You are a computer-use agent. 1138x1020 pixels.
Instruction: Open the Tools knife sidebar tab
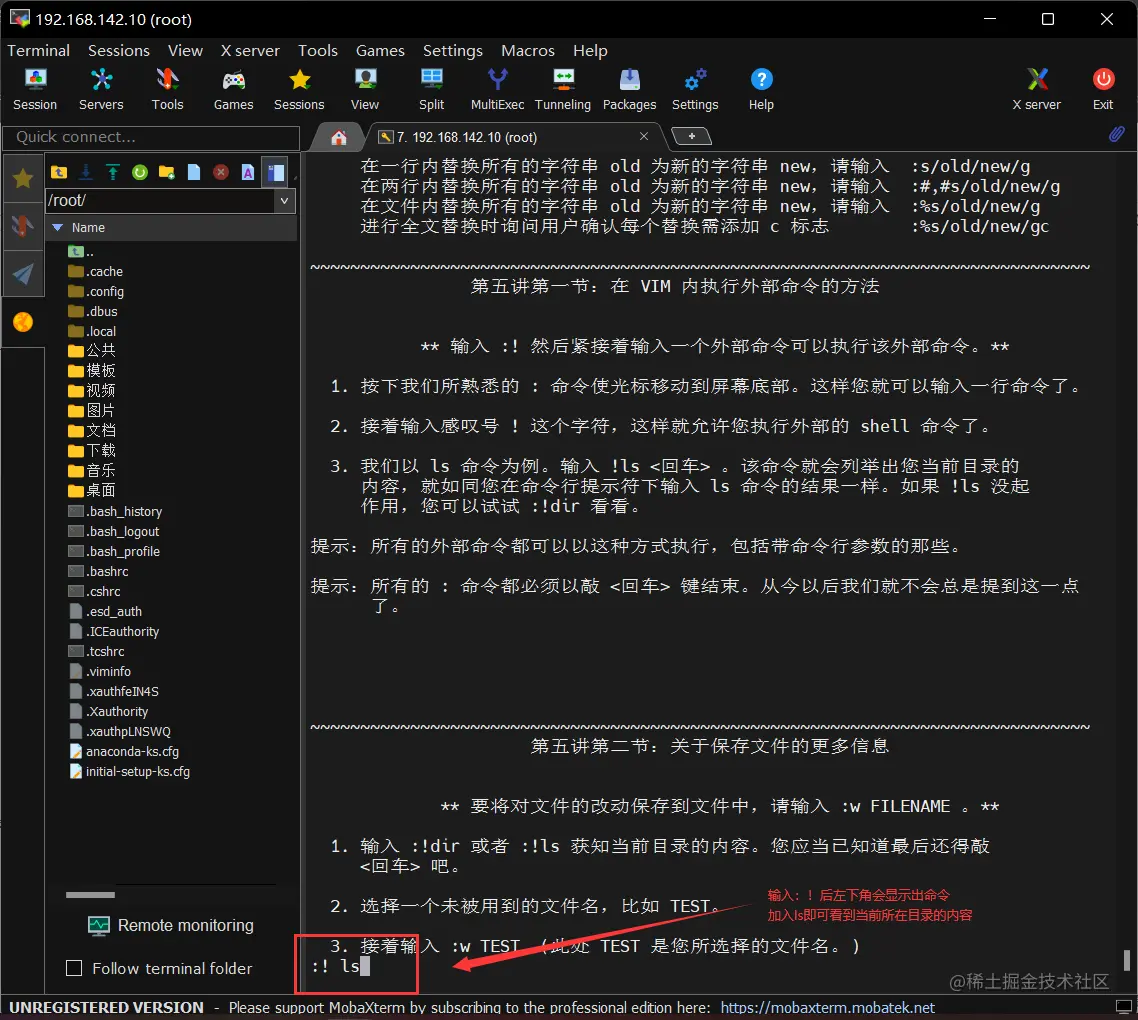point(23,226)
